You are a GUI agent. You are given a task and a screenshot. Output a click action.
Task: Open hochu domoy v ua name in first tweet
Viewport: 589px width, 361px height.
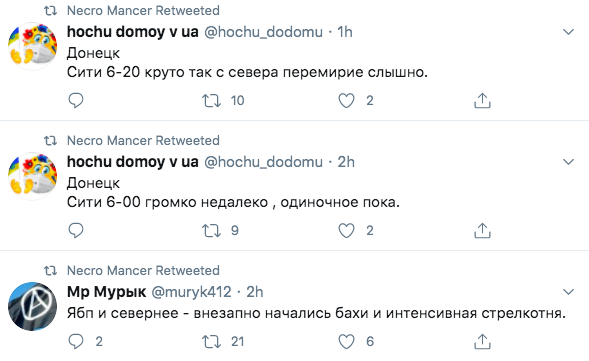[133, 32]
